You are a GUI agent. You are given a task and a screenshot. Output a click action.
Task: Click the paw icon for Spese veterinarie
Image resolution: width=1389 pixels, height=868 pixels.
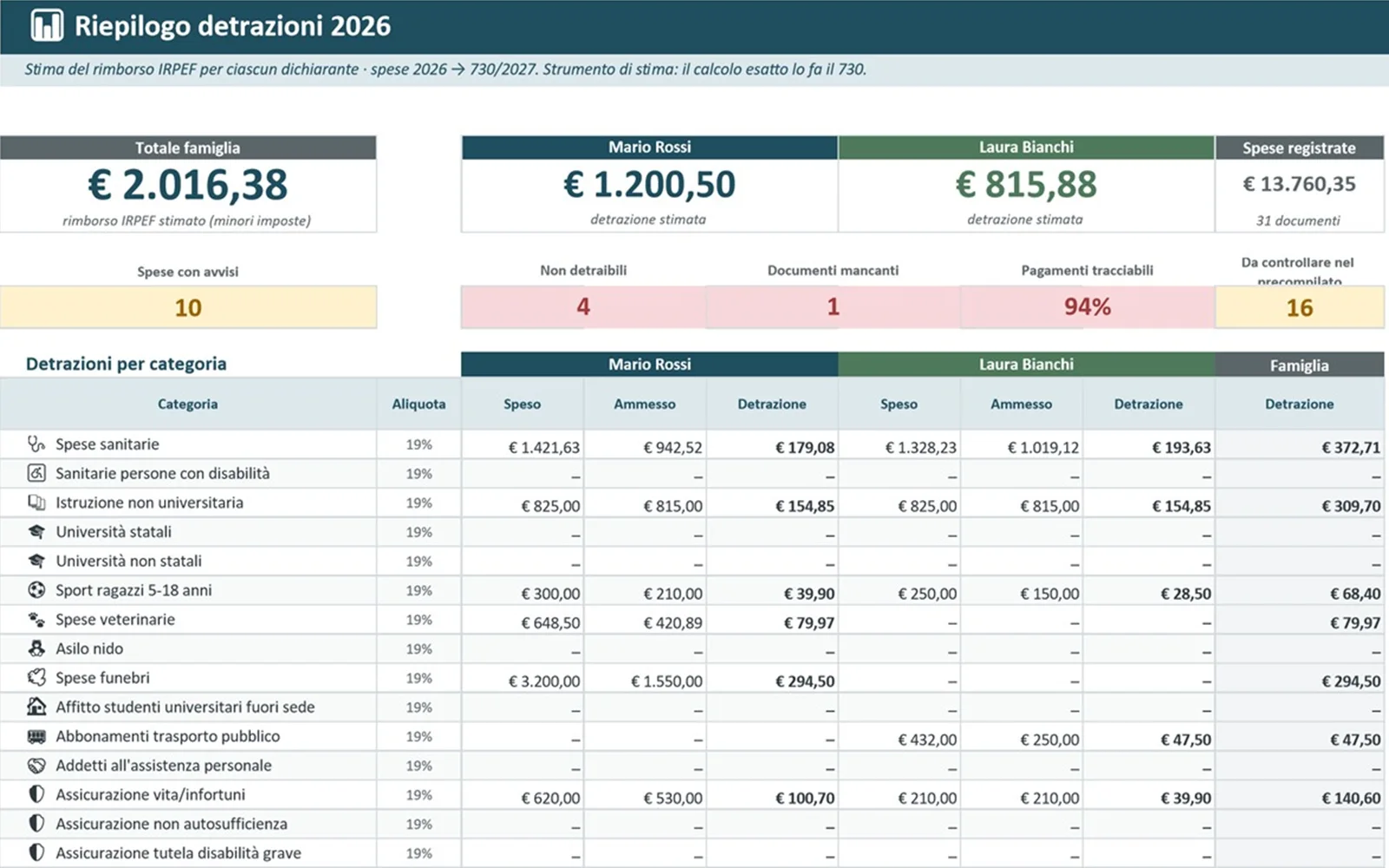click(x=36, y=619)
